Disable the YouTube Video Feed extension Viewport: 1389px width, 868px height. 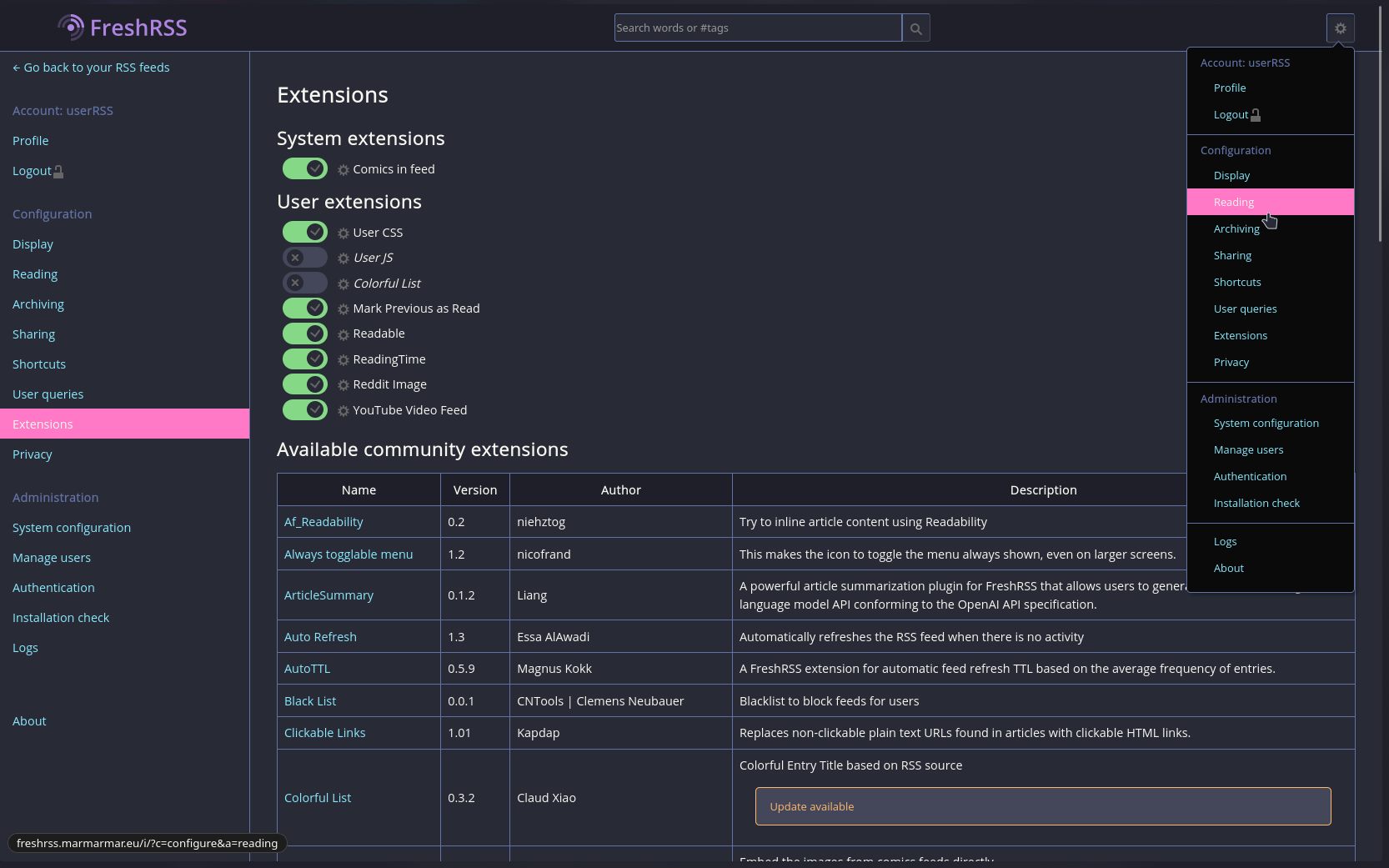(305, 409)
